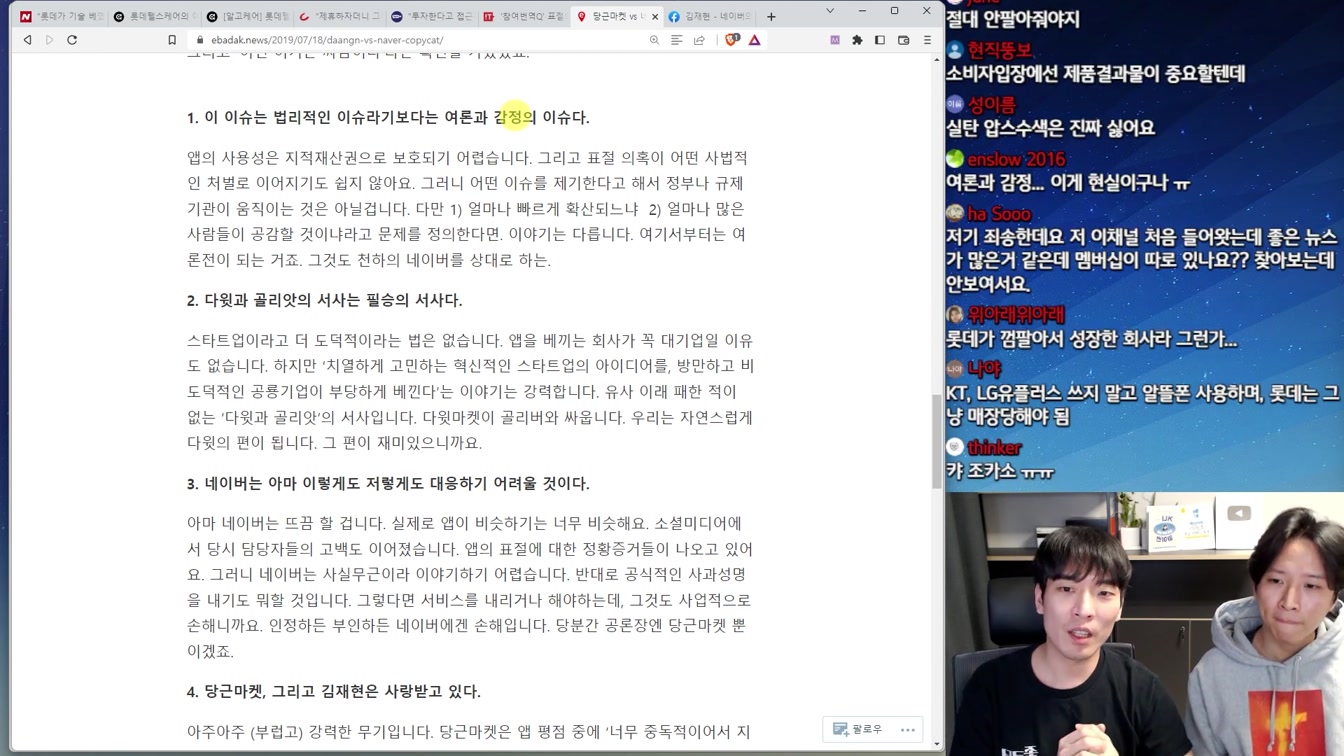Click the webcam video of two streamers

click(x=1144, y=624)
